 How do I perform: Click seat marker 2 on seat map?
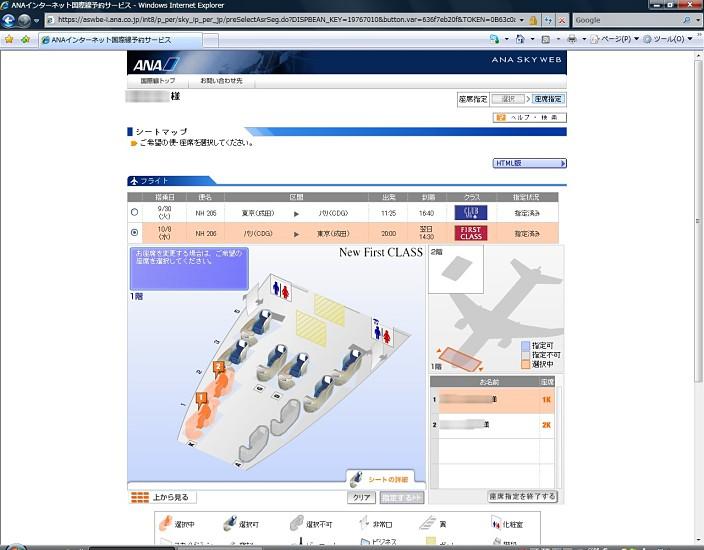coord(218,367)
